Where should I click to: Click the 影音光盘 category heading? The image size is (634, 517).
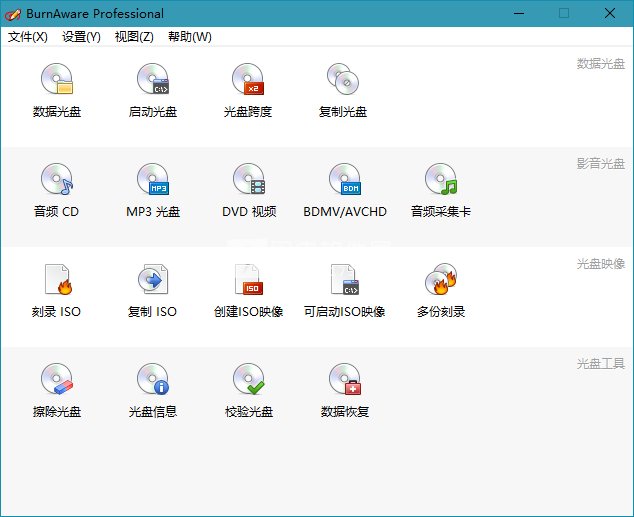pyautogui.click(x=601, y=164)
